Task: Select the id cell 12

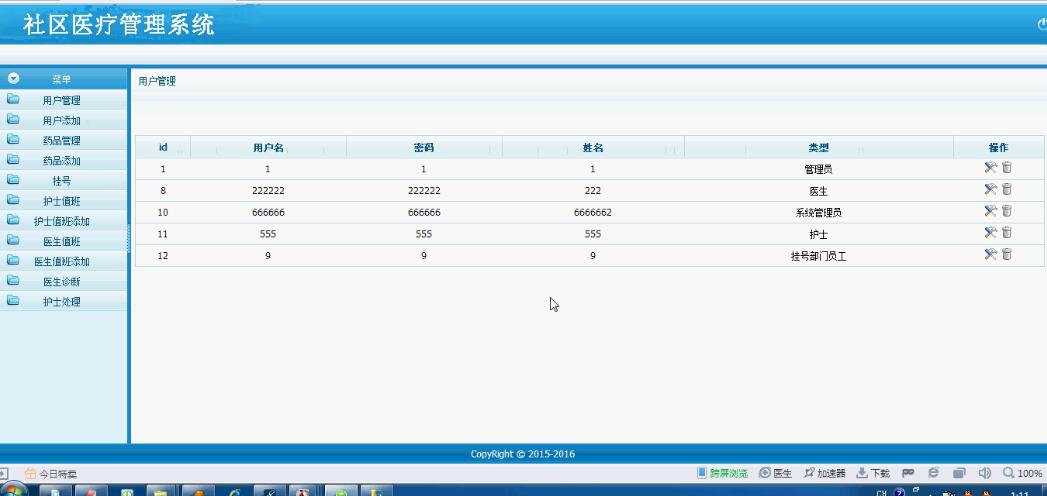Action: click(x=163, y=256)
